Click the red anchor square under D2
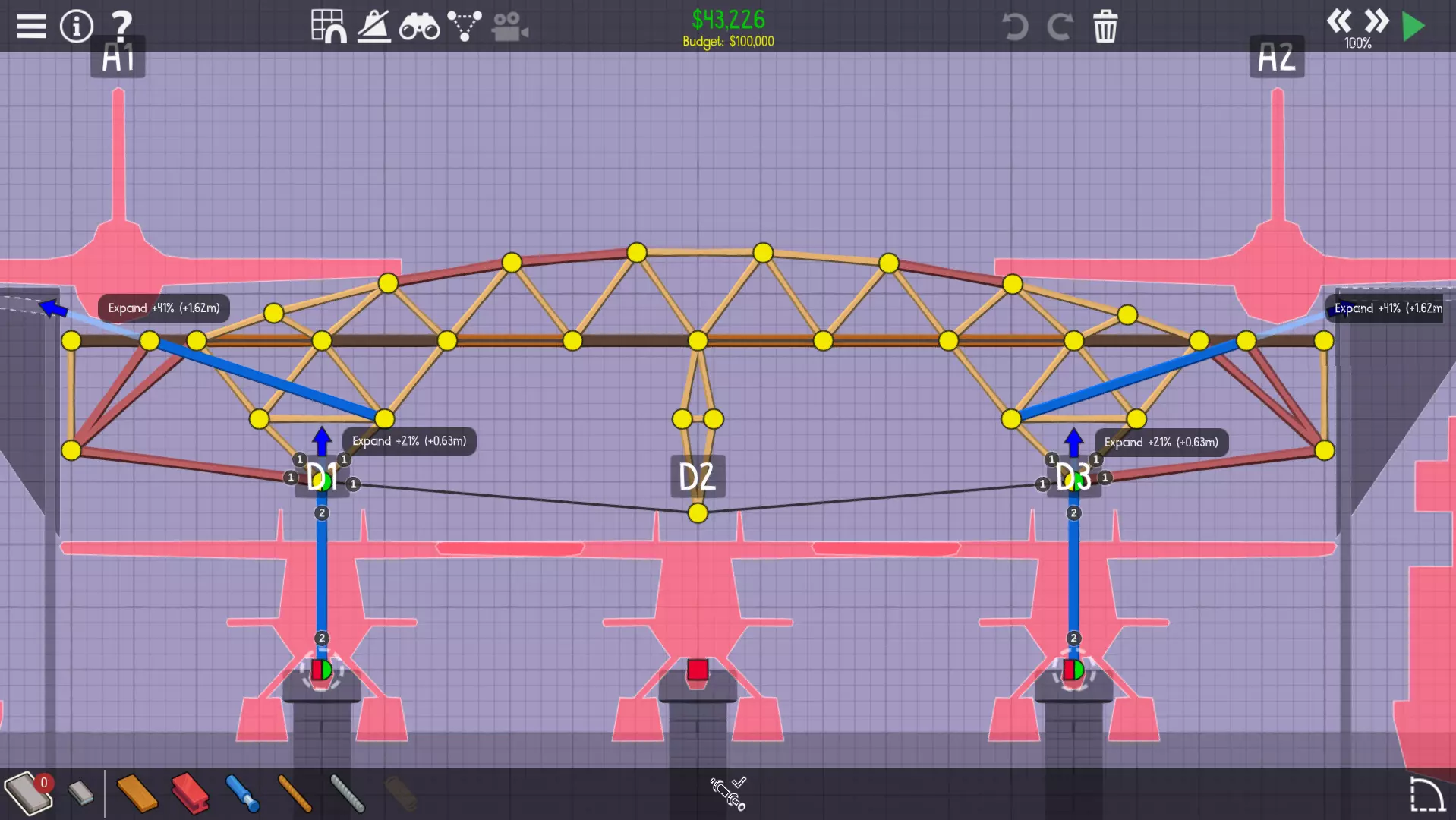Screen dimensions: 1456x820 698,670
